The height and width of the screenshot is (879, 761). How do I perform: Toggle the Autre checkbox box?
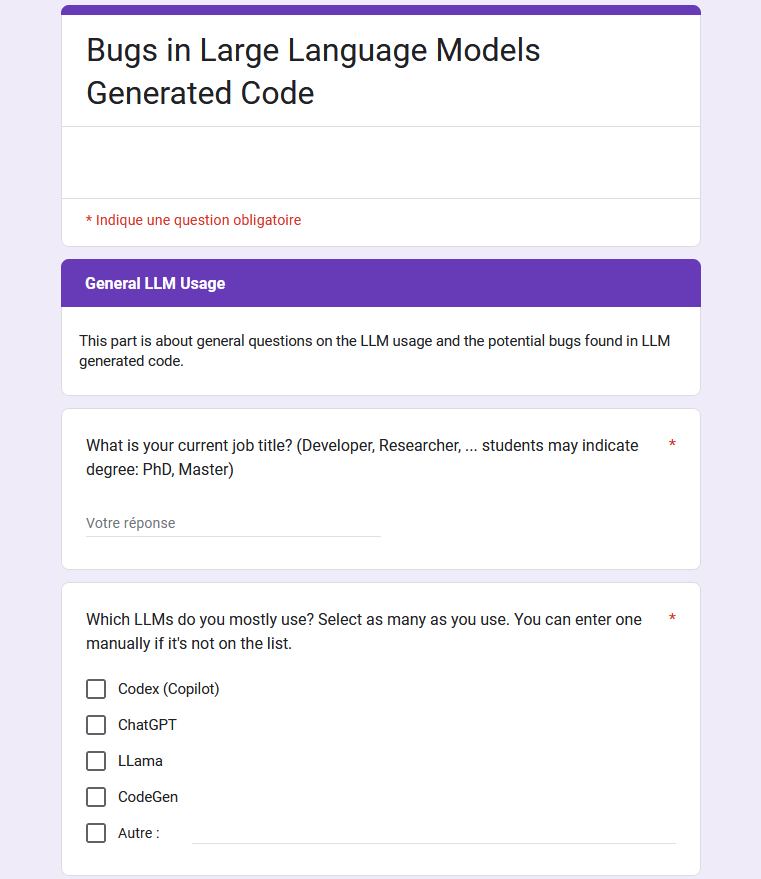[96, 833]
